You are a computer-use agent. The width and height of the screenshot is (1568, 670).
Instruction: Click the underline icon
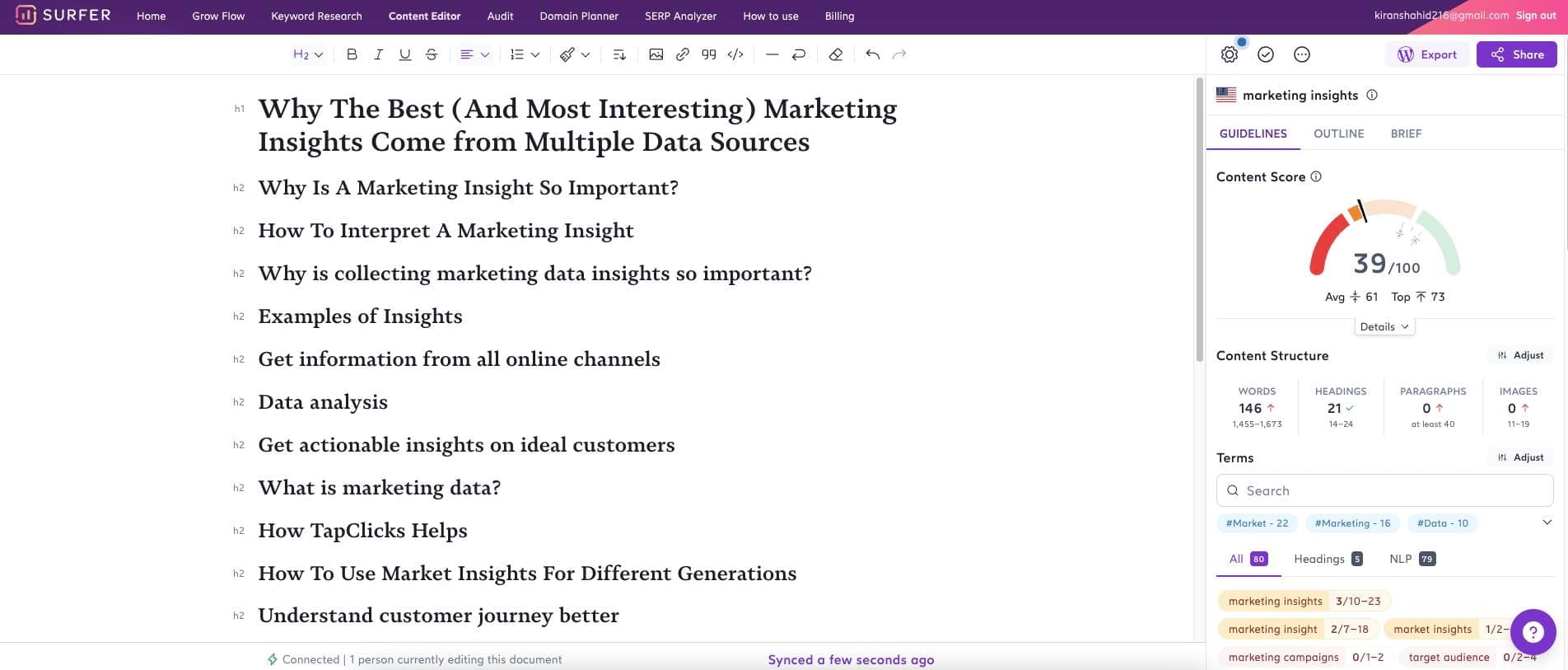(x=404, y=54)
